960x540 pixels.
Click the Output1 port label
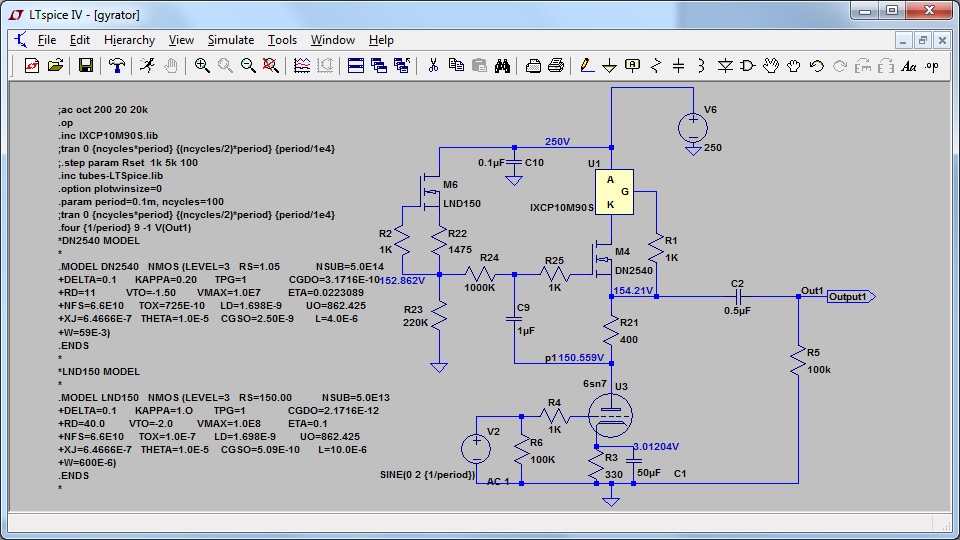[x=851, y=297]
